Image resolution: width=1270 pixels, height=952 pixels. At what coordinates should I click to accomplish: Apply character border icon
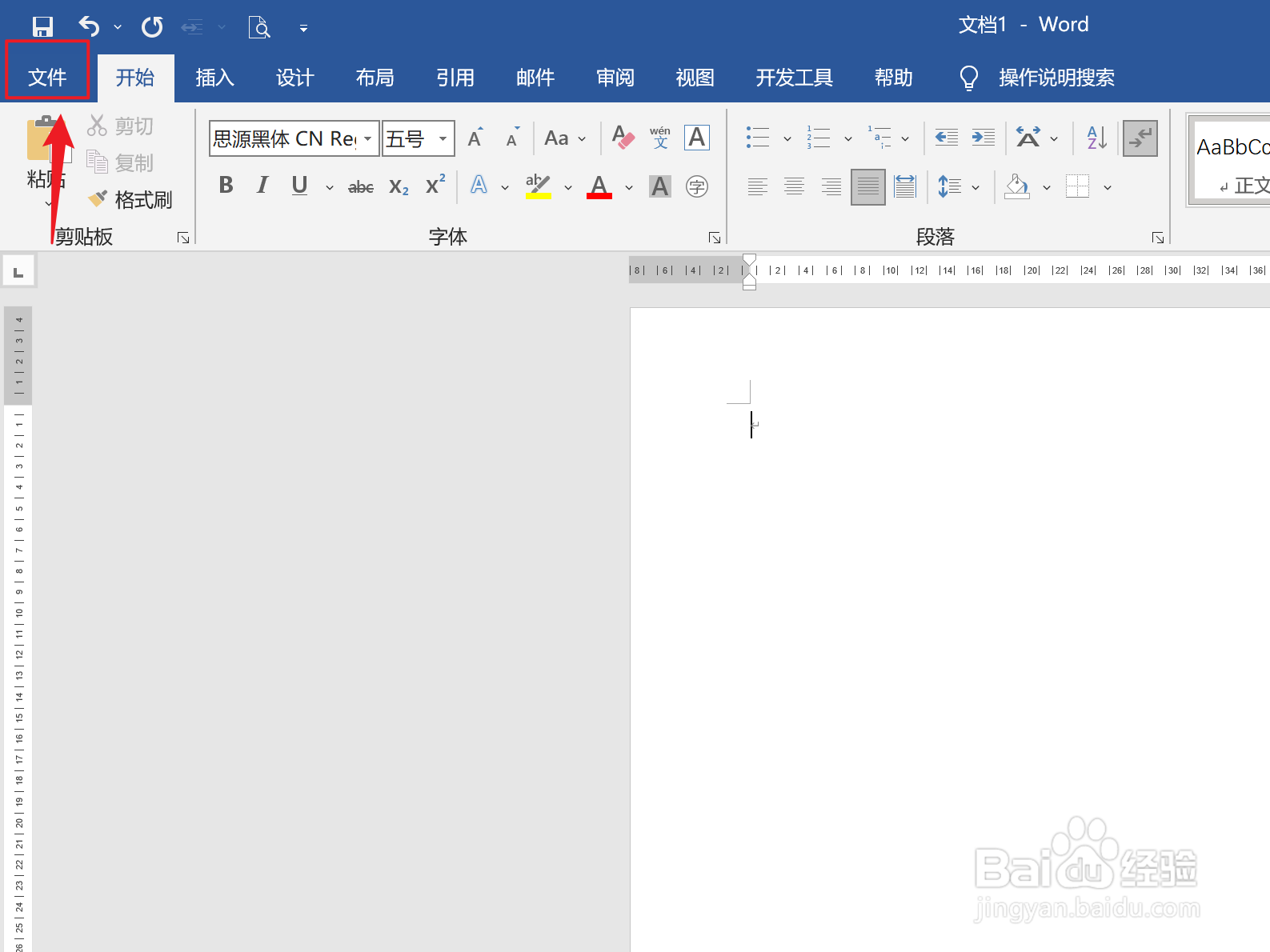coord(697,138)
